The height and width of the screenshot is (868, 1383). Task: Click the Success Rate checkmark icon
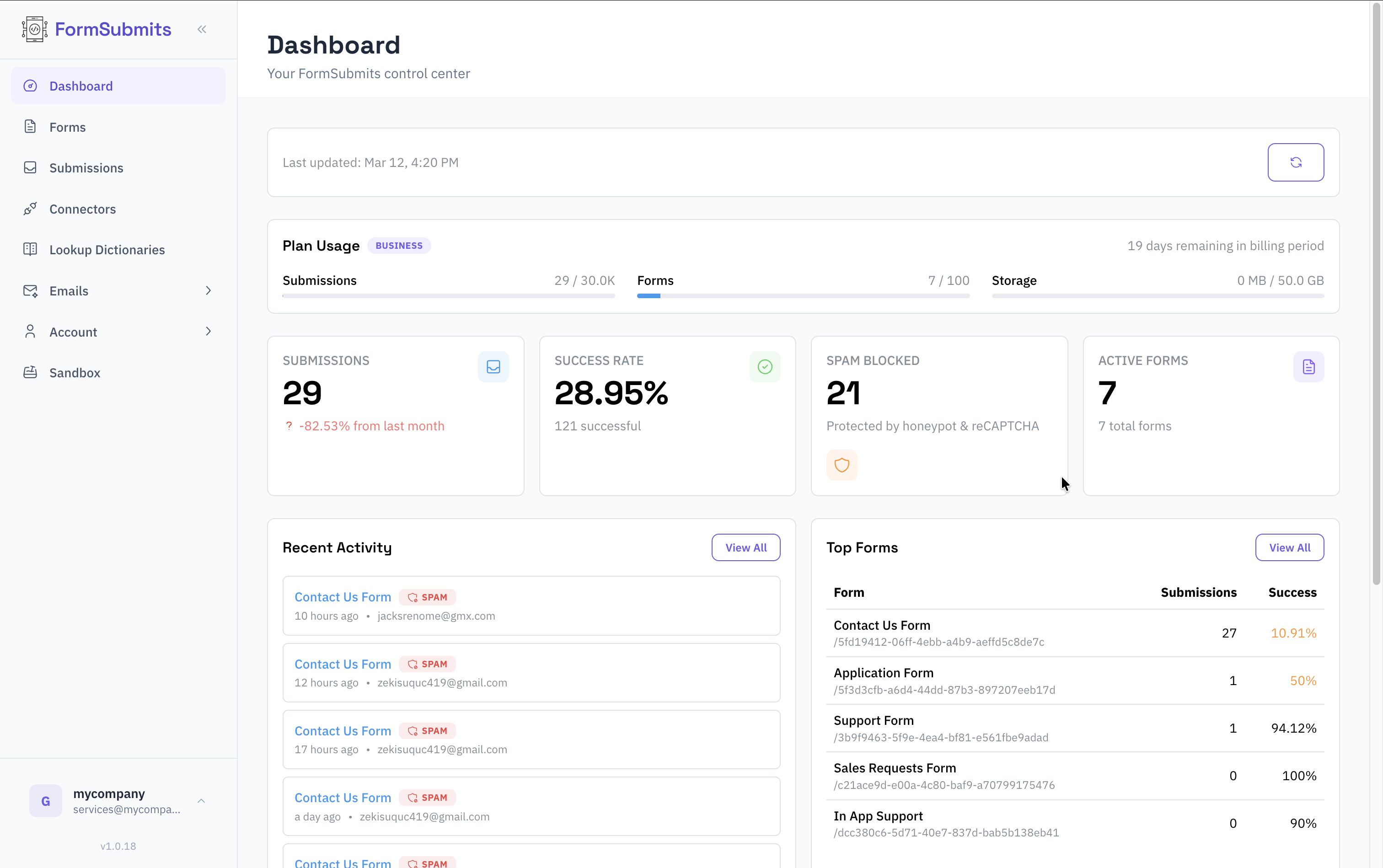tap(765, 367)
